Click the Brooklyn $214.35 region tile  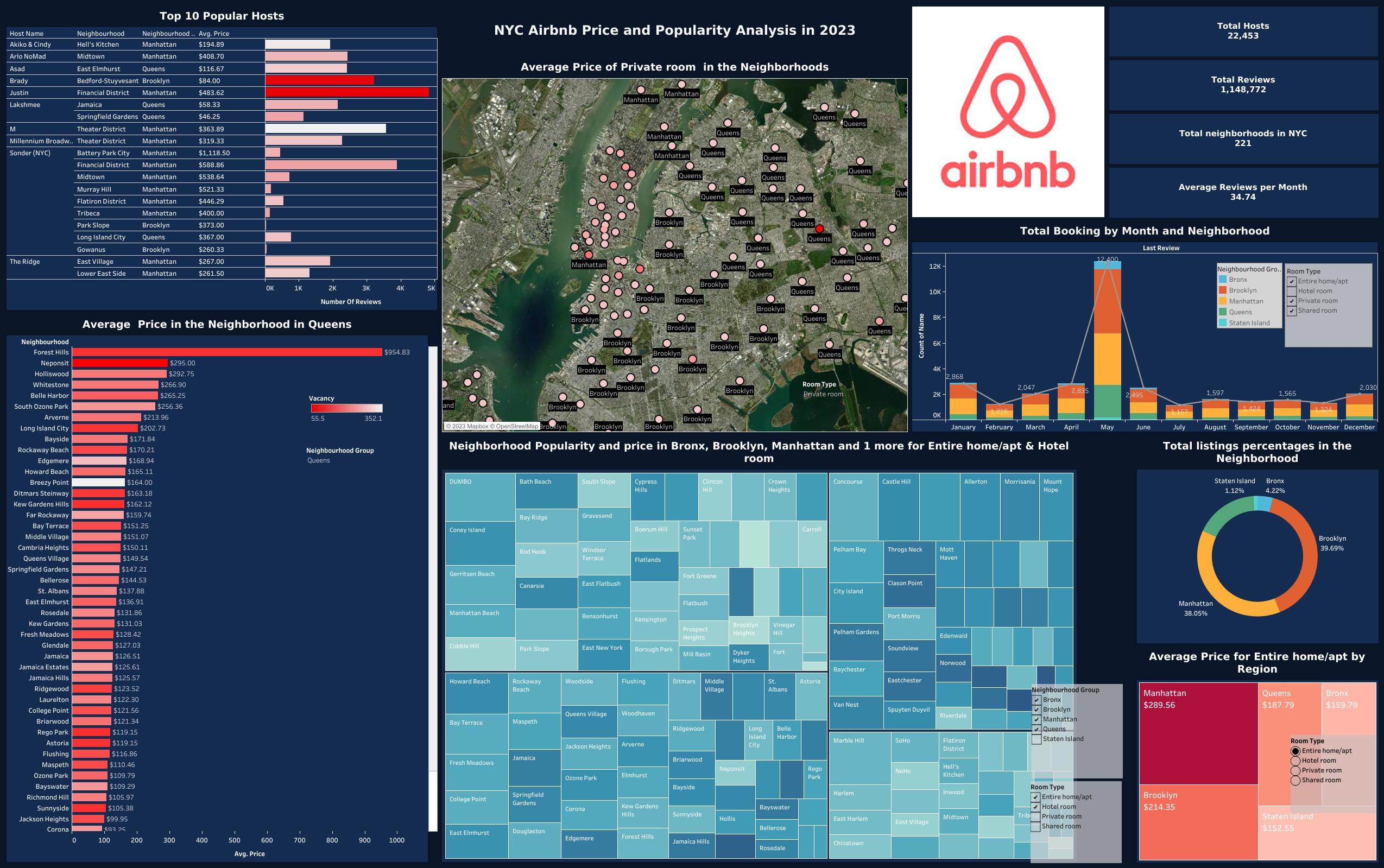tap(1198, 821)
